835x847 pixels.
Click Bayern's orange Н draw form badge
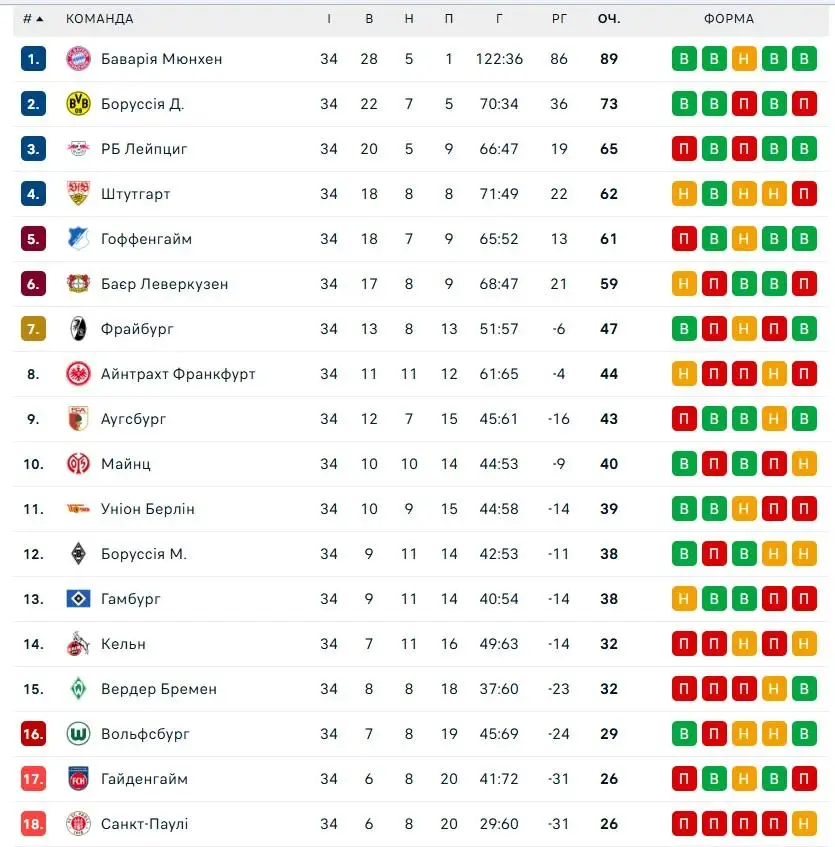coord(744,59)
